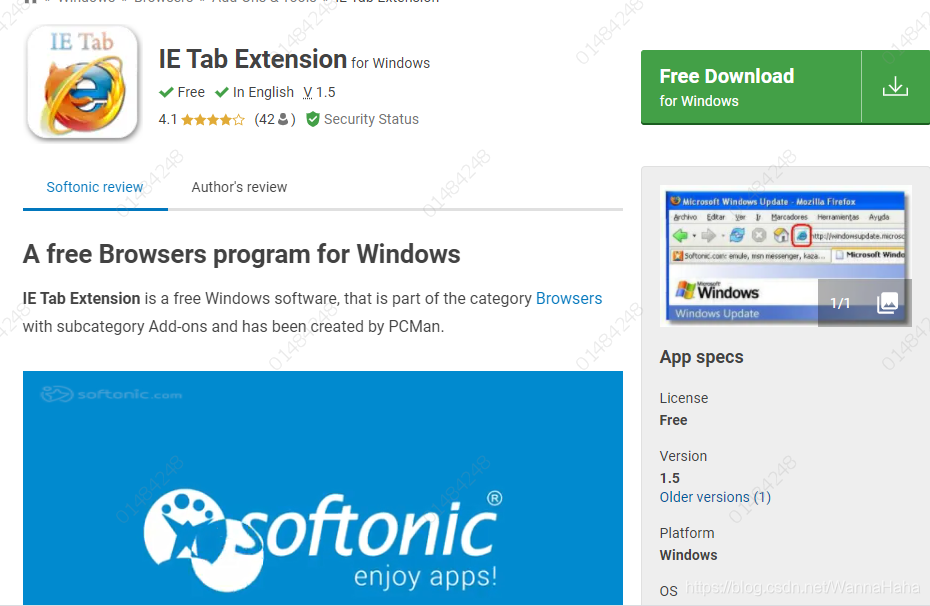Screen dimensions: 930x606
Task: Click the In English label
Action: tap(263, 93)
